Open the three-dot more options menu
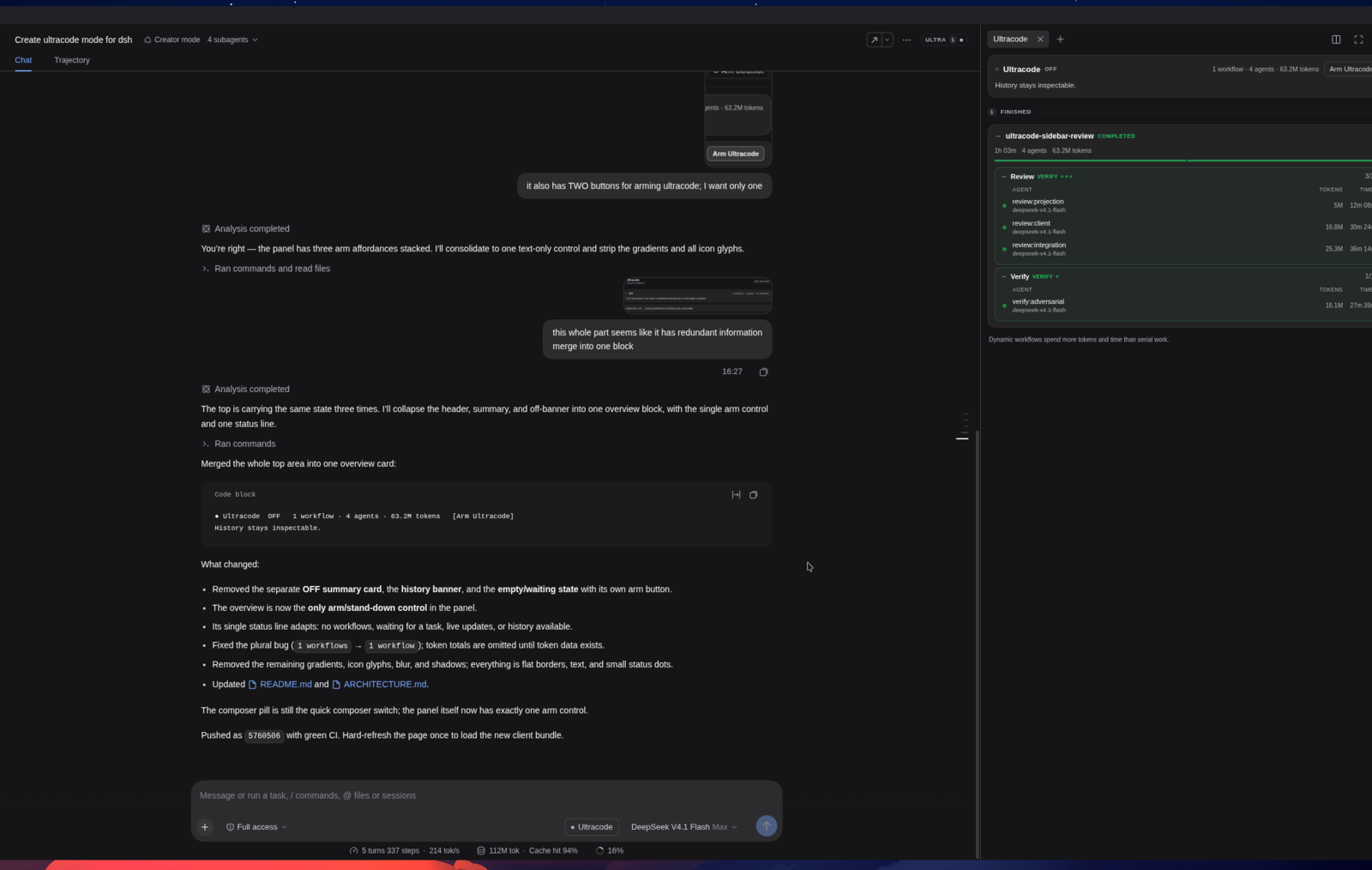This screenshot has width=1372, height=870. click(906, 39)
